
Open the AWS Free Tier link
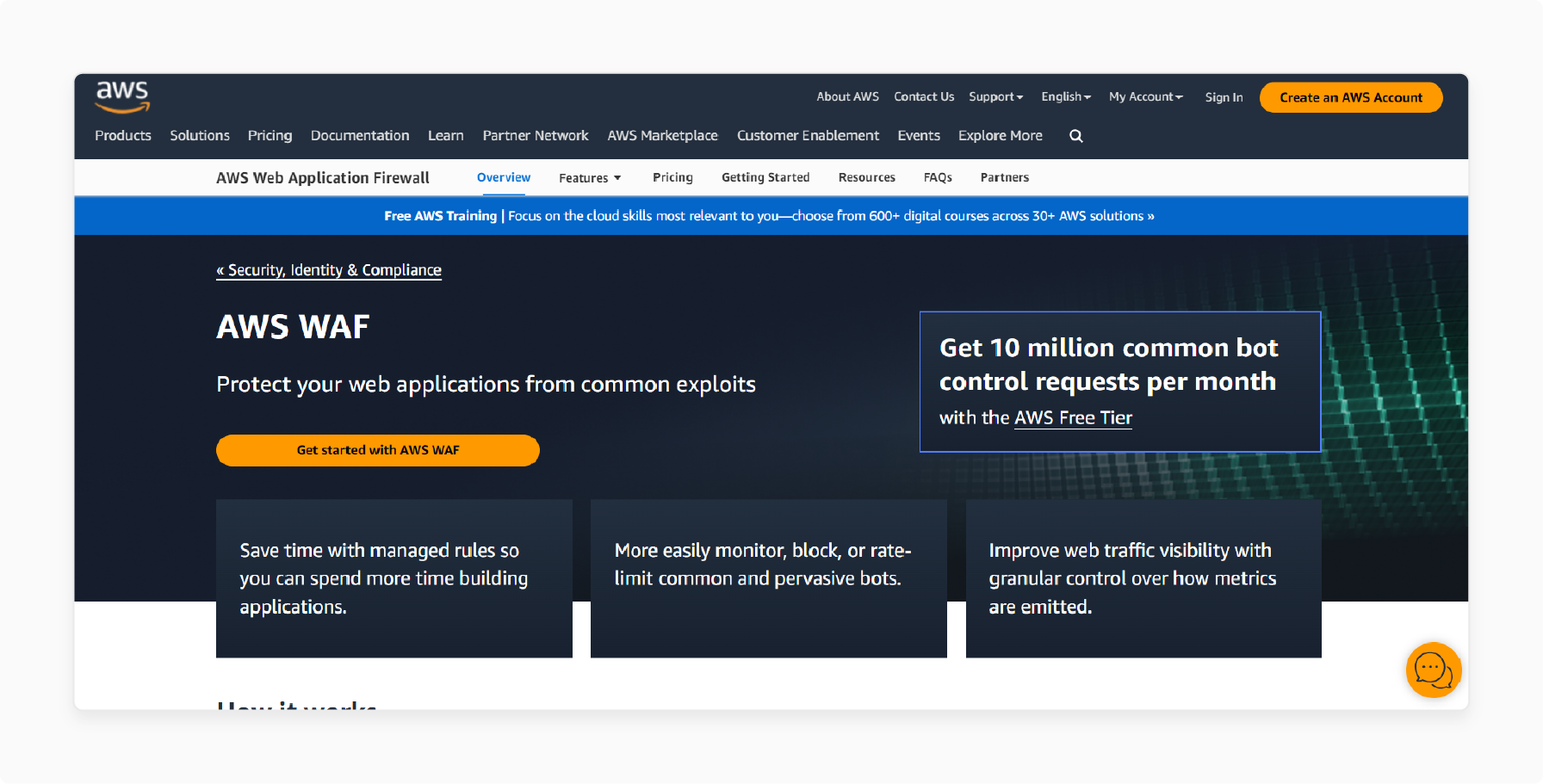(1073, 418)
